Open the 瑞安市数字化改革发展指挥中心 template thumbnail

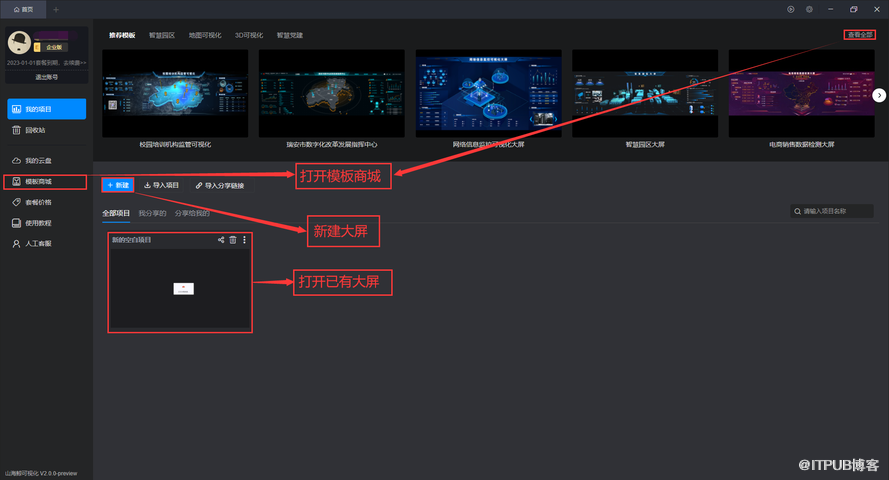pyautogui.click(x=332, y=94)
